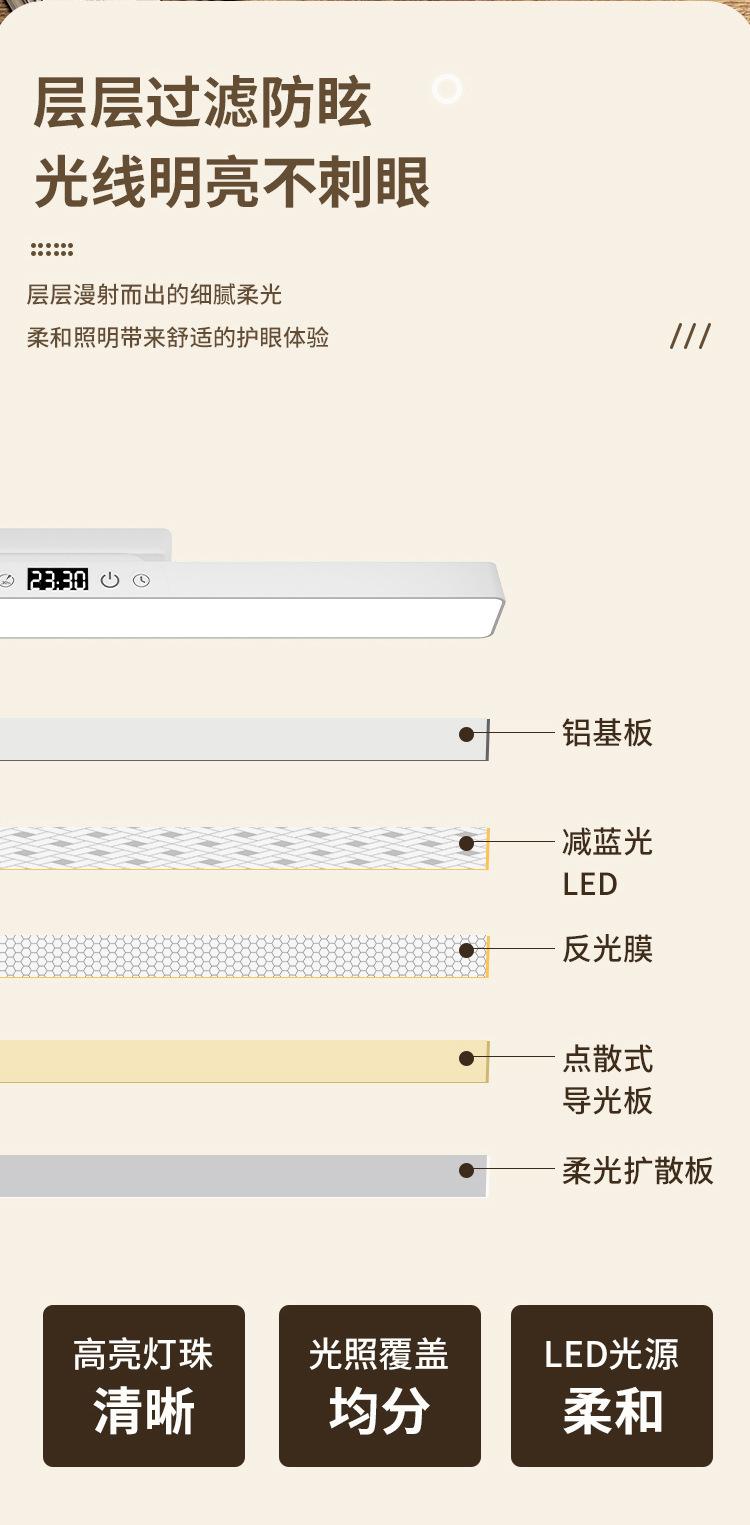
Task: Click the dot marker on soft diffuser plate
Action: 466,1170
